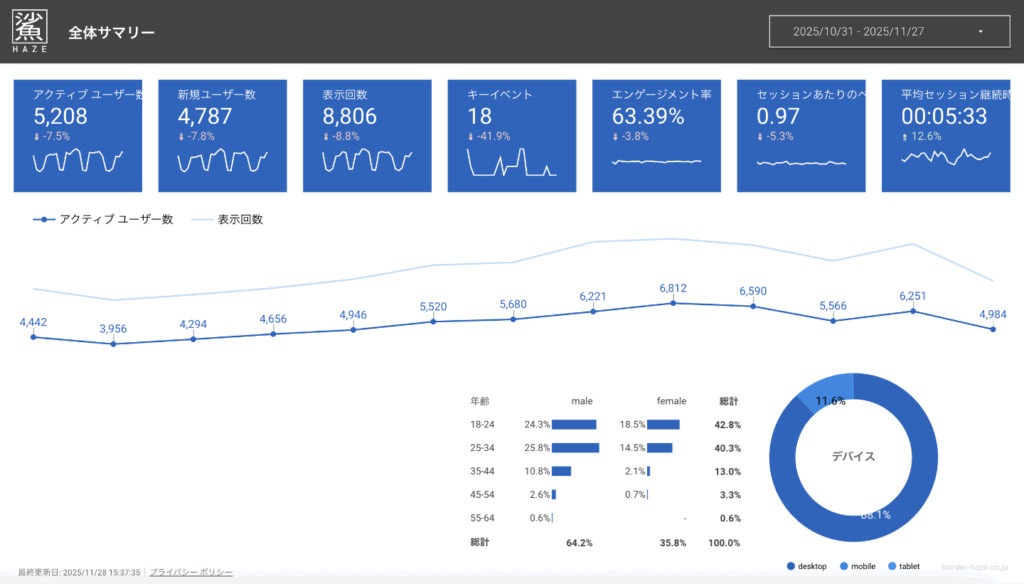Select the エンゲージメント率 scorecard
The width and height of the screenshot is (1024, 584).
coord(657,136)
